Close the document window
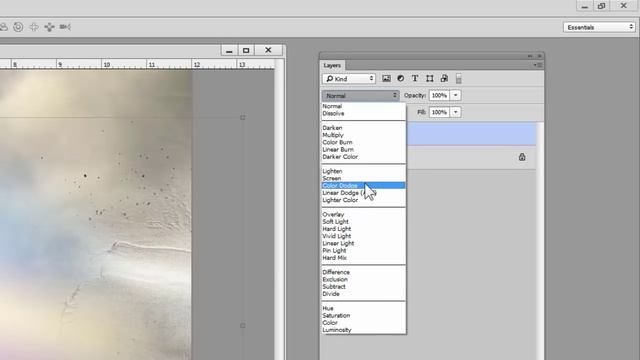 pos(268,50)
